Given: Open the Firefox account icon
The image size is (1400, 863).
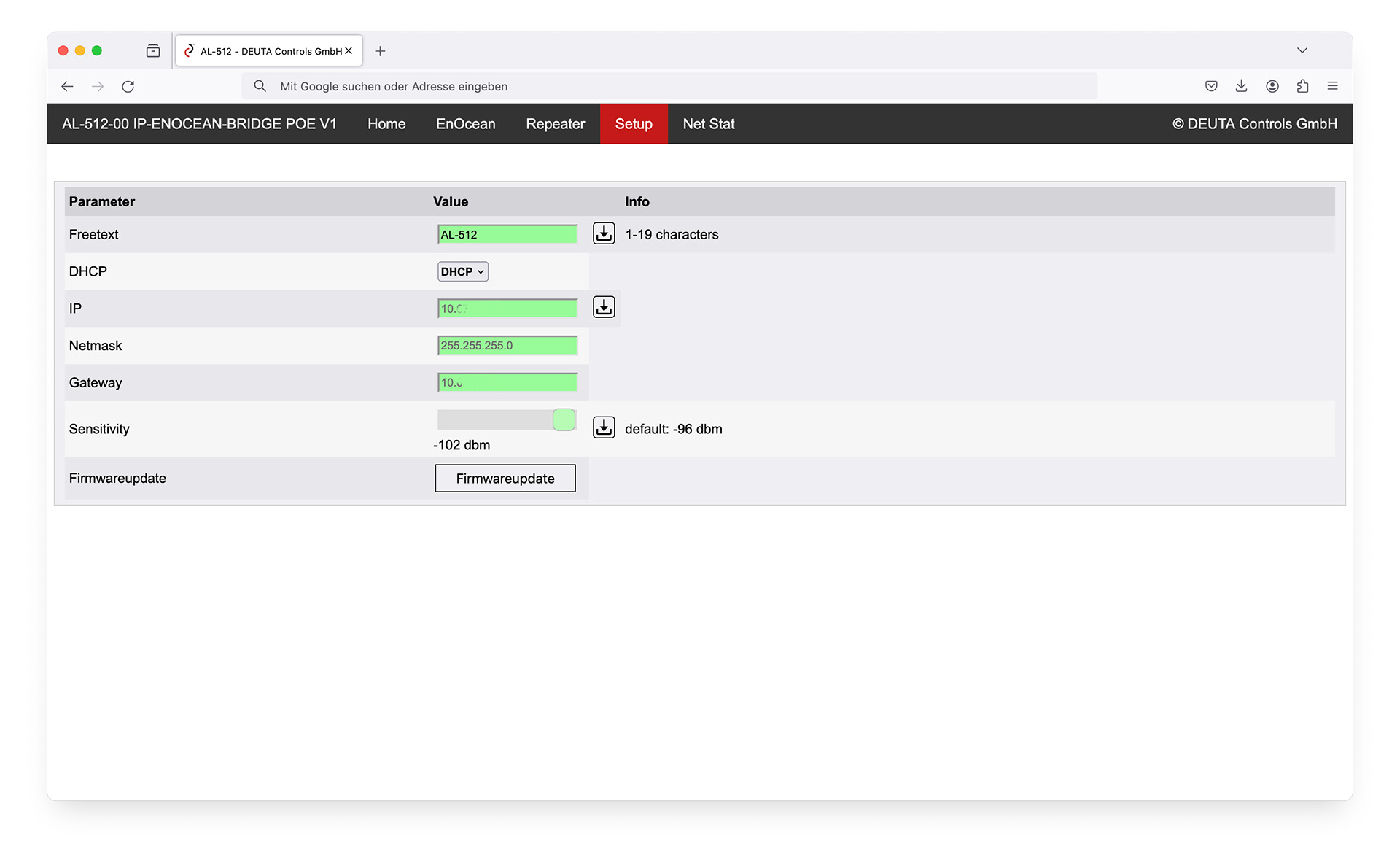Looking at the screenshot, I should click(x=1272, y=86).
